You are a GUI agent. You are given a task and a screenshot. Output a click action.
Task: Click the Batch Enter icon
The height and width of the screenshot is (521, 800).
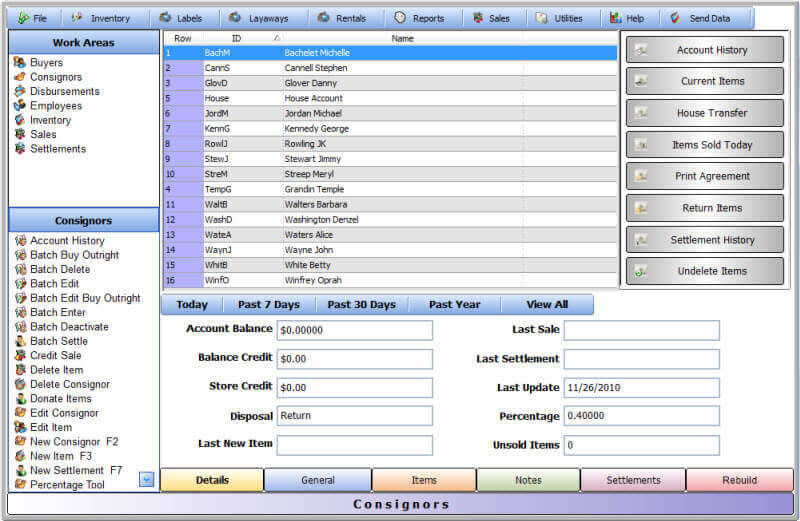coord(20,312)
